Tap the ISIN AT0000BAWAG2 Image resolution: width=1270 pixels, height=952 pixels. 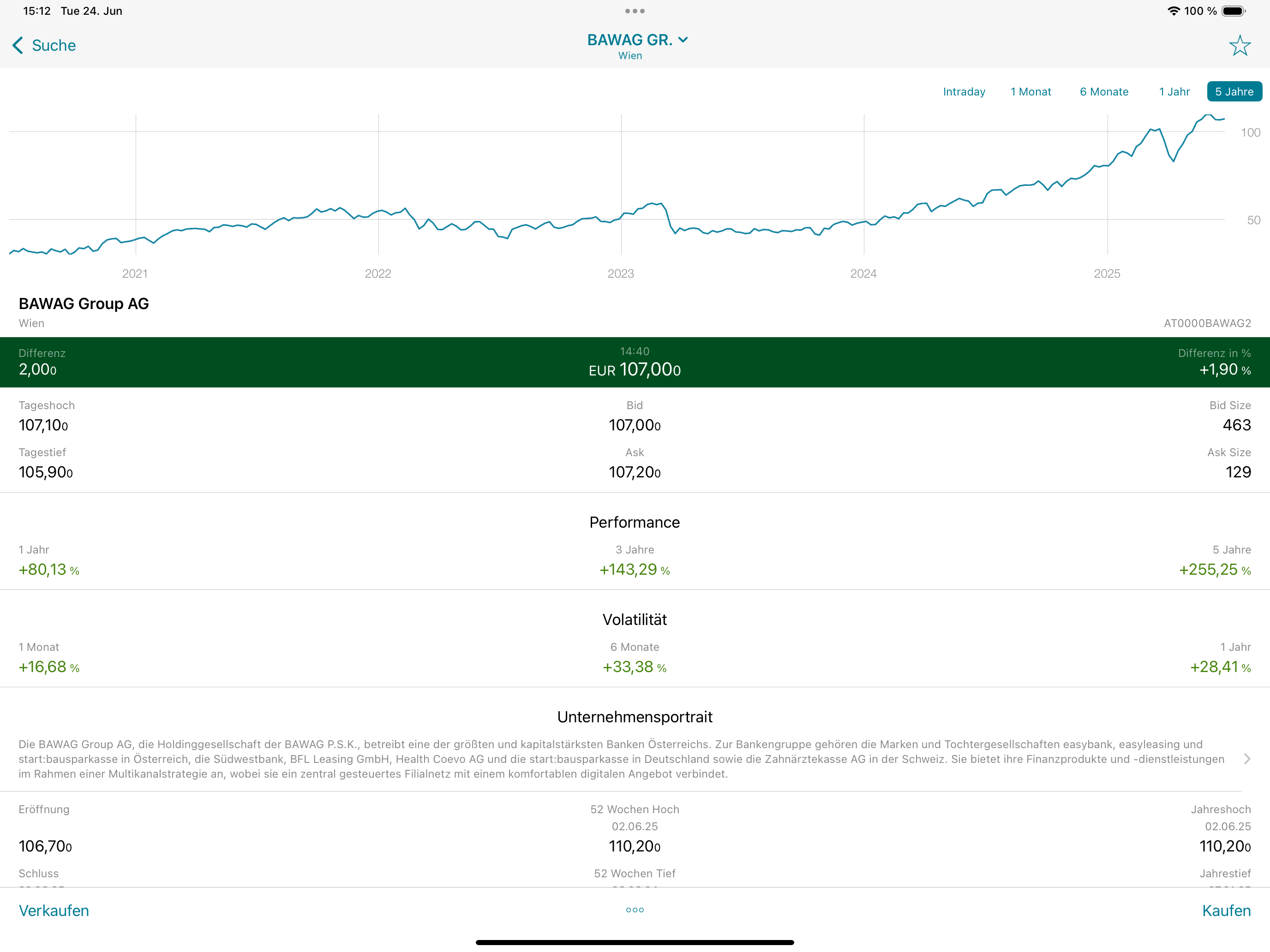(x=1207, y=323)
